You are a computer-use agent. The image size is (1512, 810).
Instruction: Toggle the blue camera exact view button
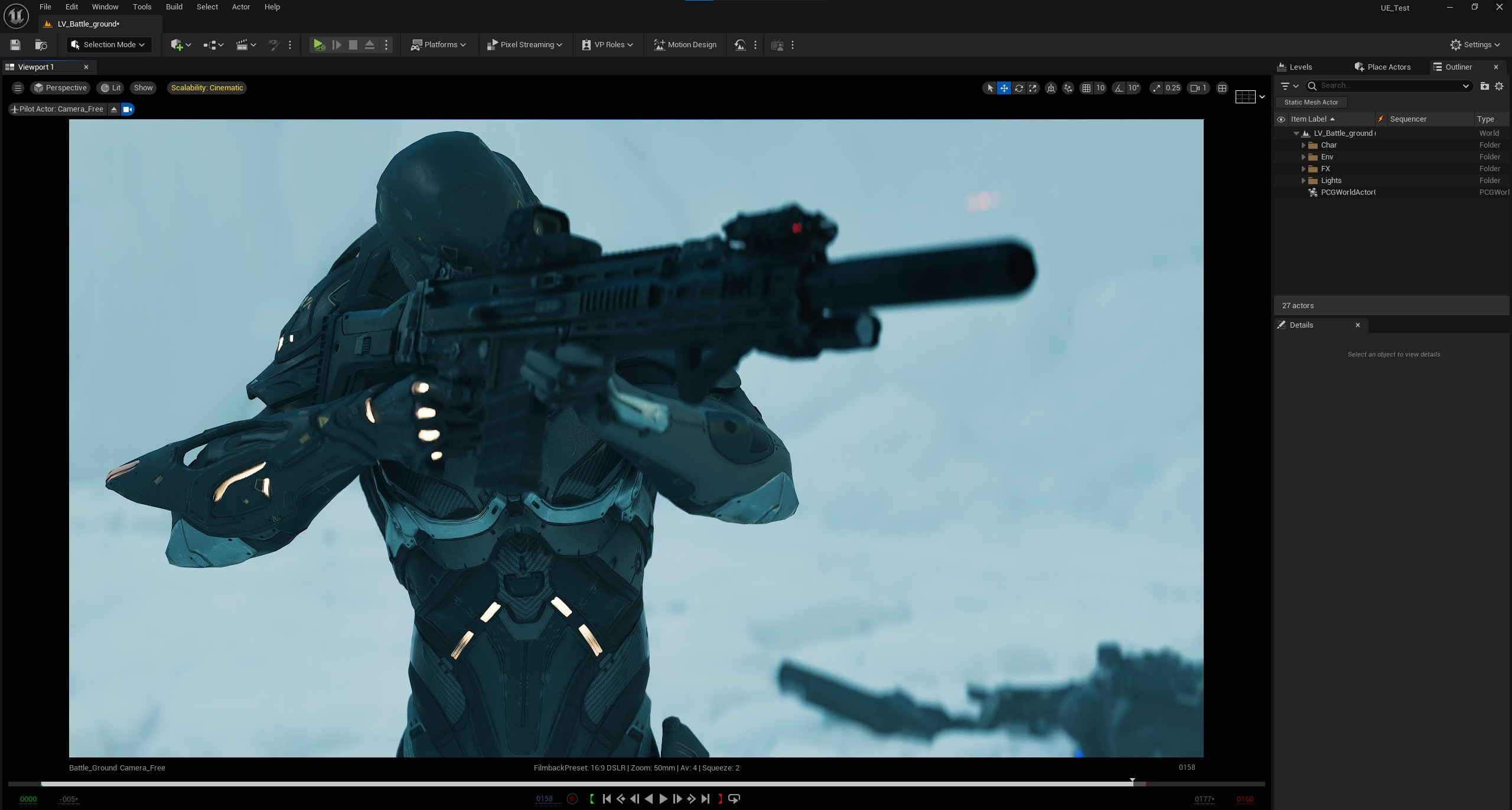(128, 109)
